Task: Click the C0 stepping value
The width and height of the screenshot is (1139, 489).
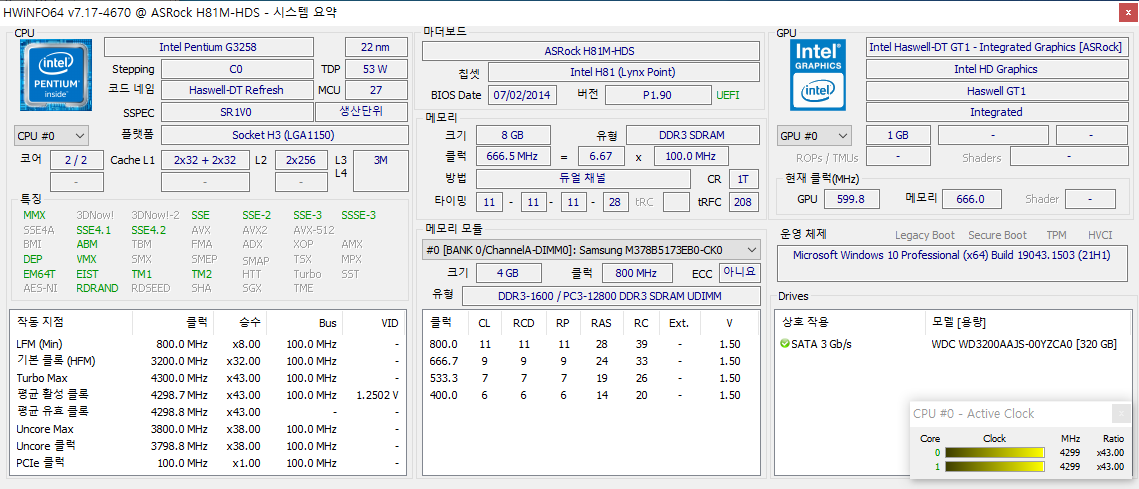Action: tap(236, 70)
